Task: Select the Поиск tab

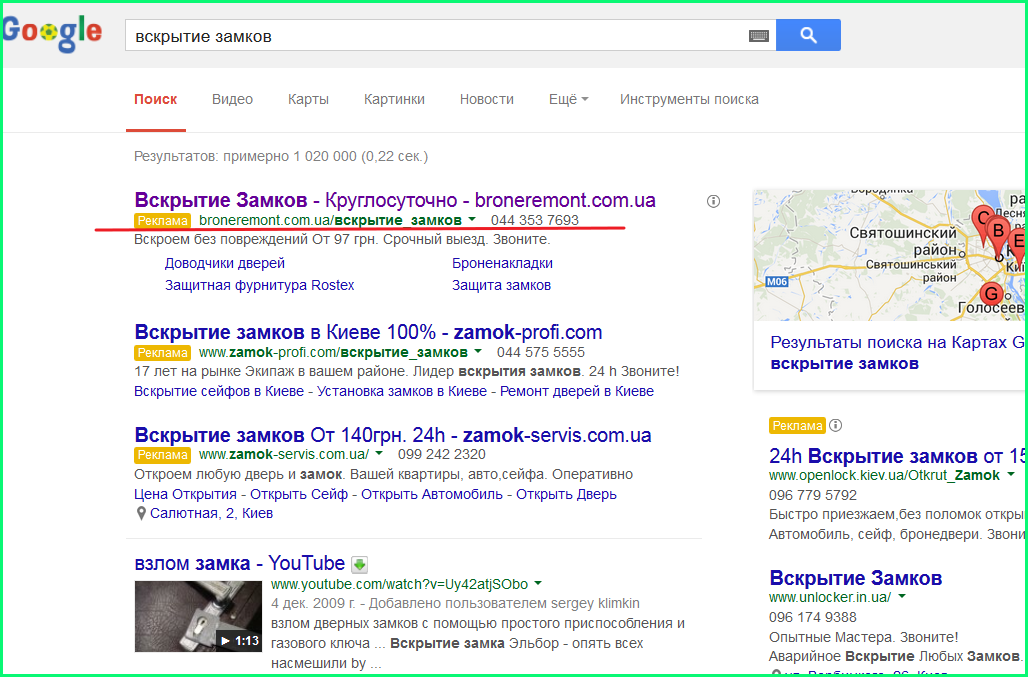Action: point(156,100)
